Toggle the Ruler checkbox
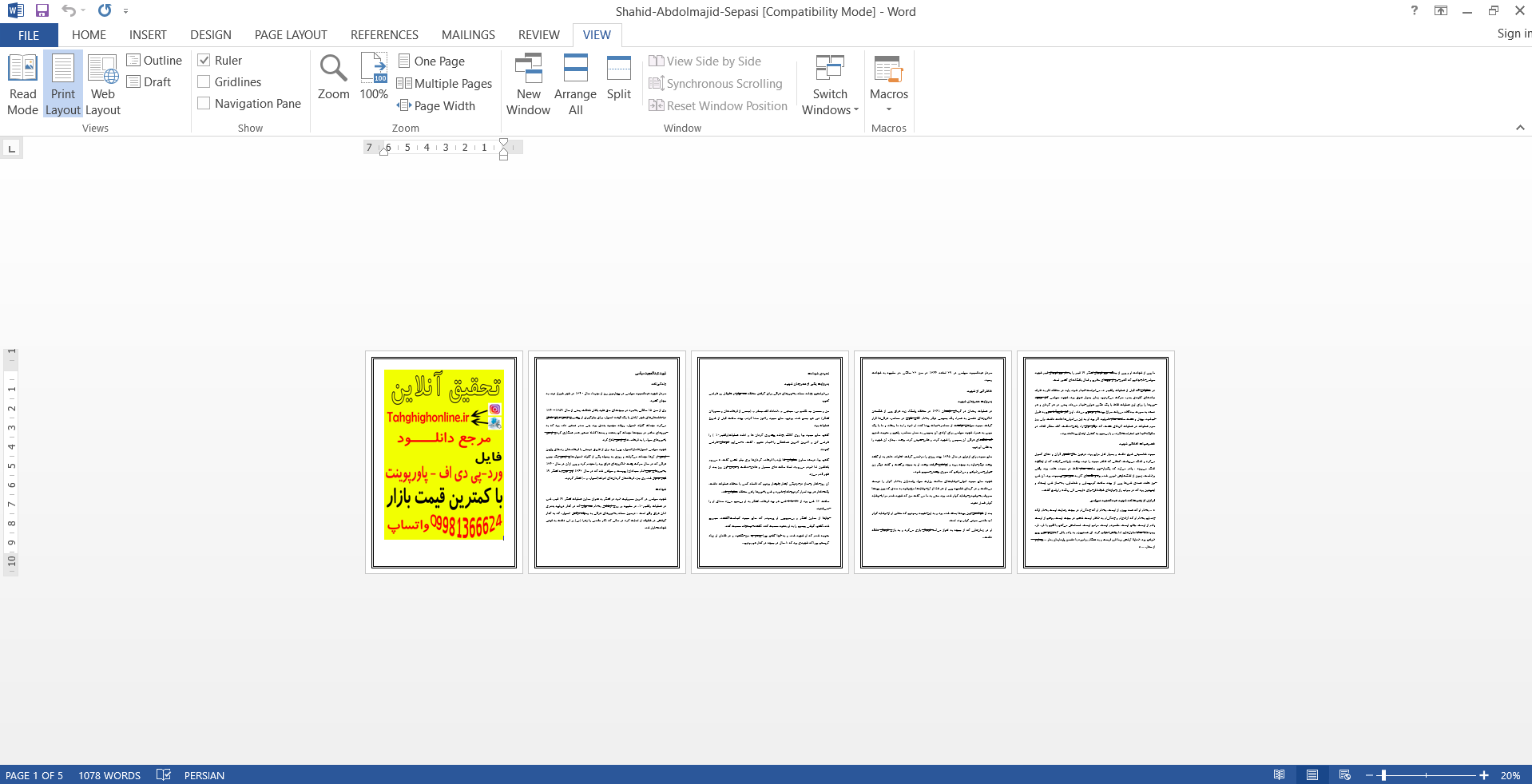The width and height of the screenshot is (1532, 784). click(204, 61)
